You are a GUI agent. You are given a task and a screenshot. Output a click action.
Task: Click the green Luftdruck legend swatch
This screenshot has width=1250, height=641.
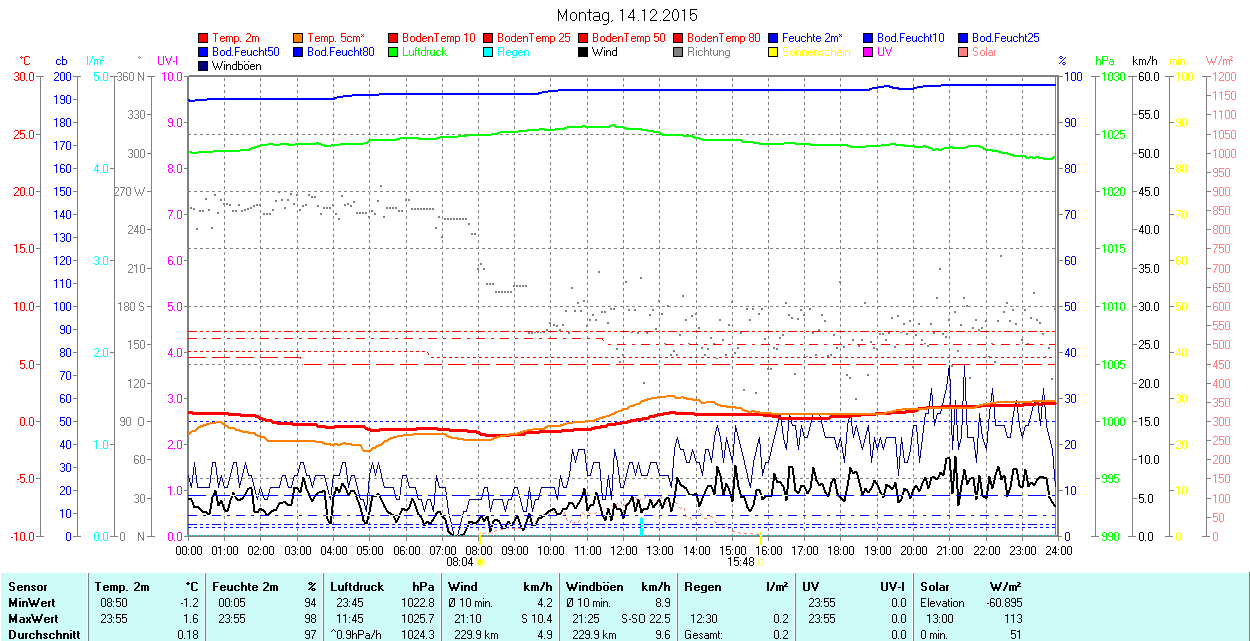394,52
